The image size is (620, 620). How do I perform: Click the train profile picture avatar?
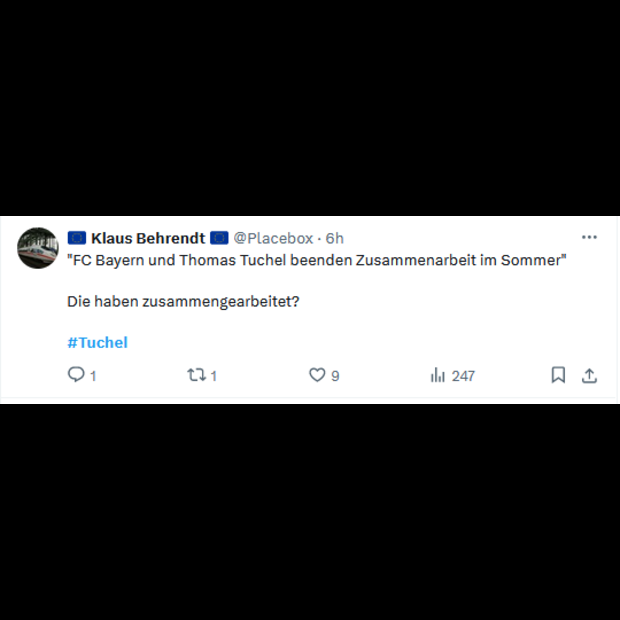(38, 248)
